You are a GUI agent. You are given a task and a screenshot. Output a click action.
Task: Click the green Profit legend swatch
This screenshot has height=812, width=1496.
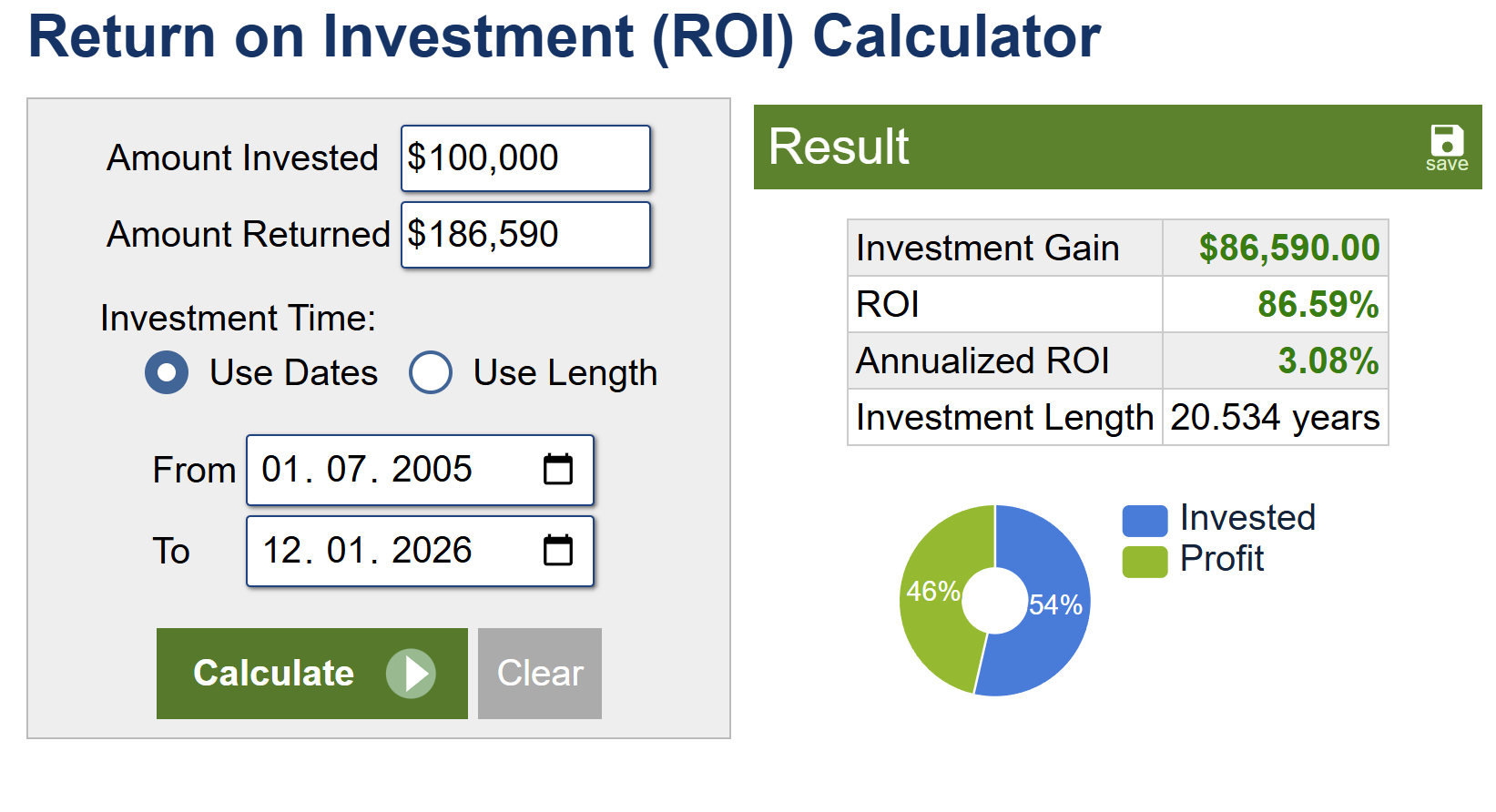tap(1145, 562)
